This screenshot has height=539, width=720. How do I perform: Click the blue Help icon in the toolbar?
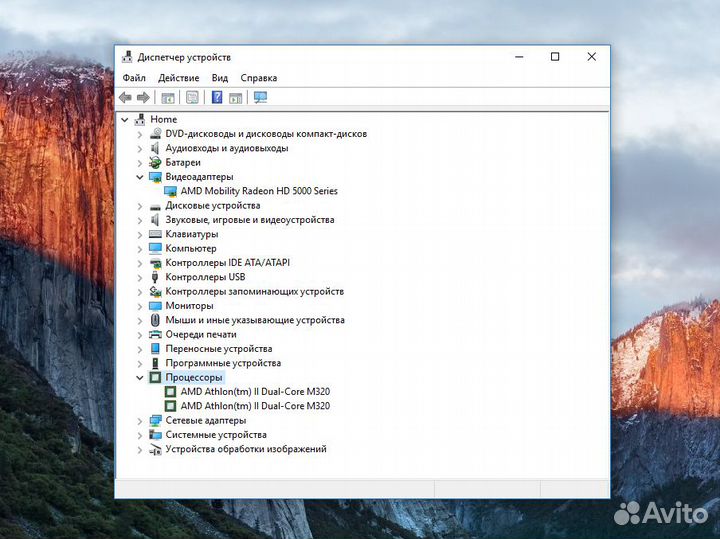tap(216, 97)
